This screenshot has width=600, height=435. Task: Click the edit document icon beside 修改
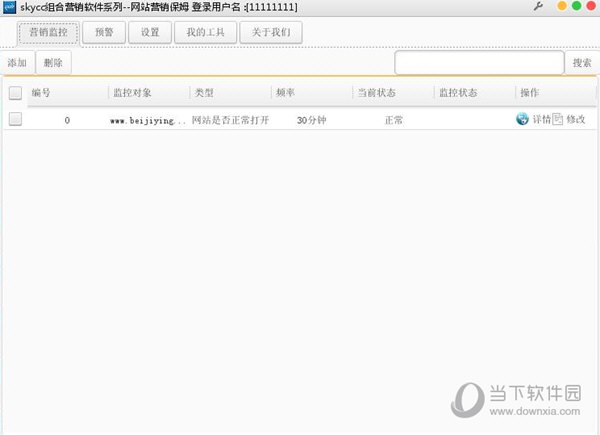click(x=558, y=119)
